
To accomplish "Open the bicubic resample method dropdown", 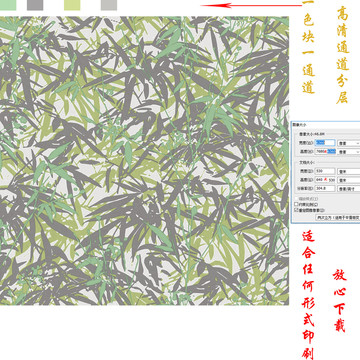I will point(338,217).
